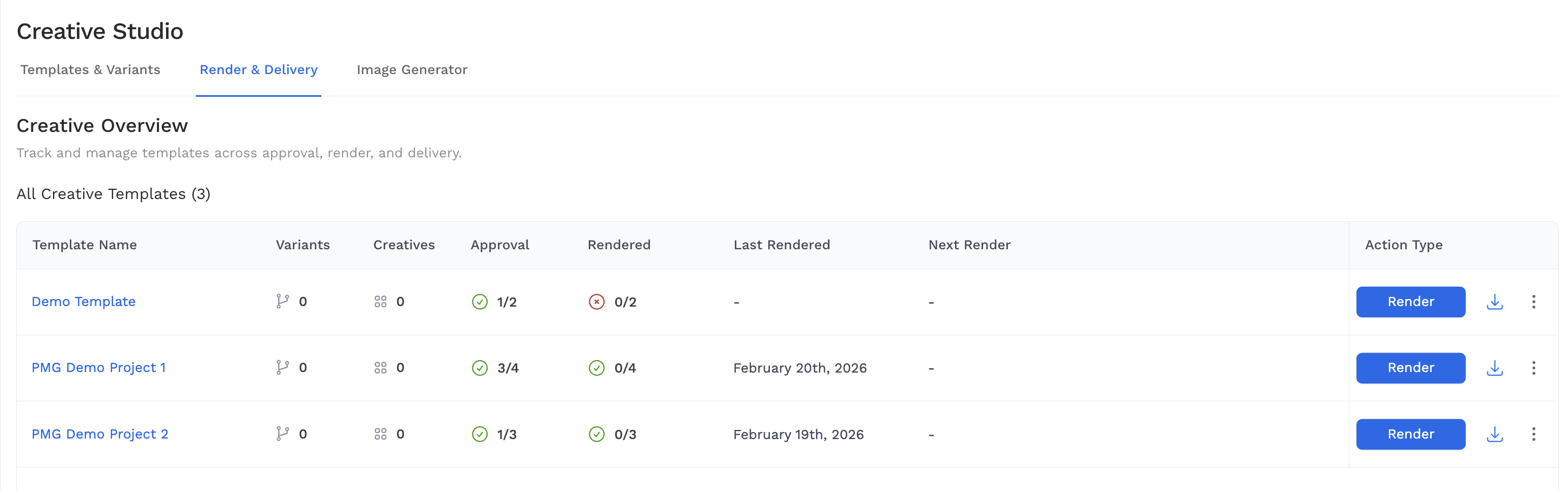Viewport: 1568px width, 491px height.
Task: Click Render for the Demo Template
Action: click(1411, 302)
